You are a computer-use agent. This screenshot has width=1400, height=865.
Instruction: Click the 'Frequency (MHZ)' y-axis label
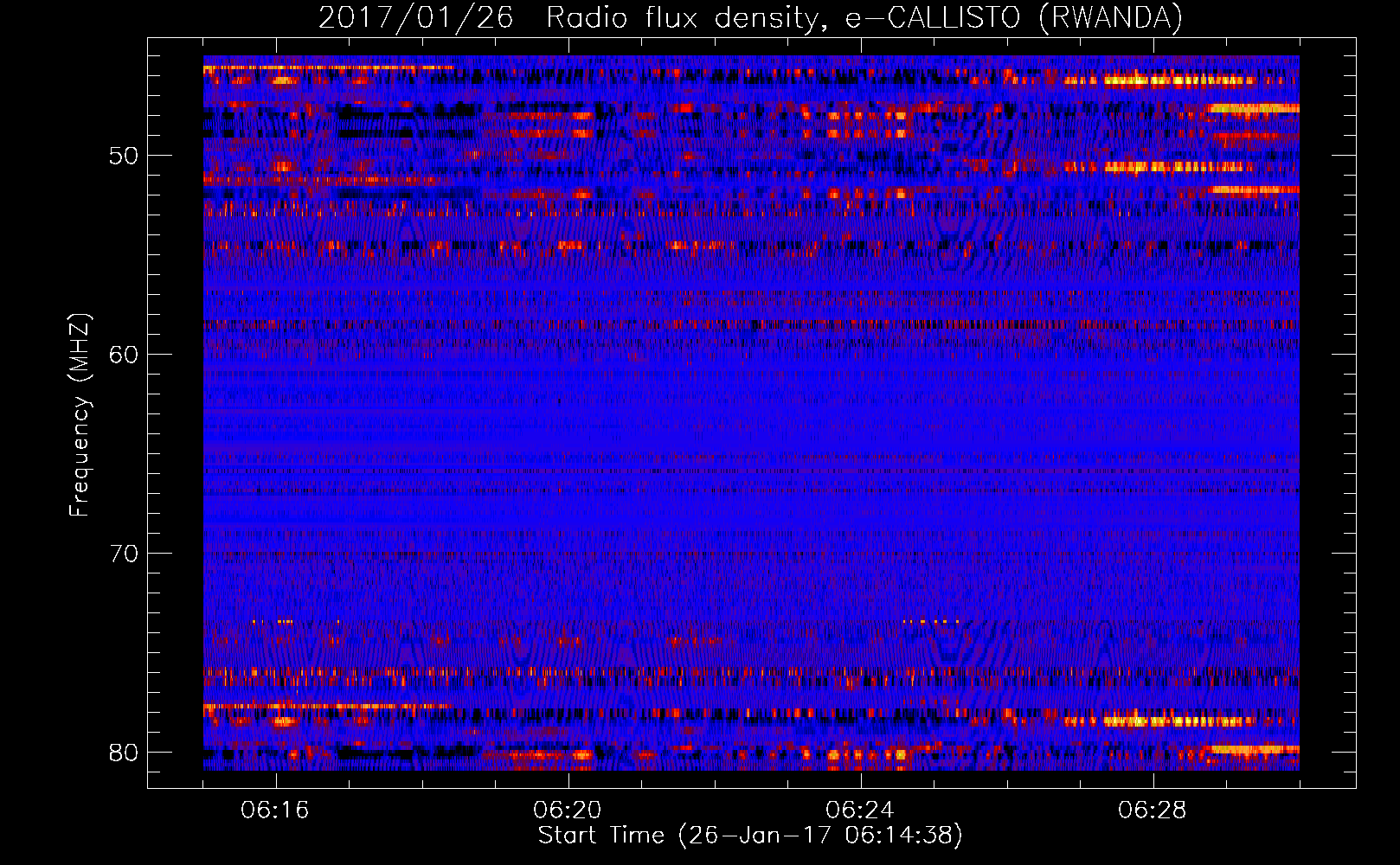[x=80, y=414]
